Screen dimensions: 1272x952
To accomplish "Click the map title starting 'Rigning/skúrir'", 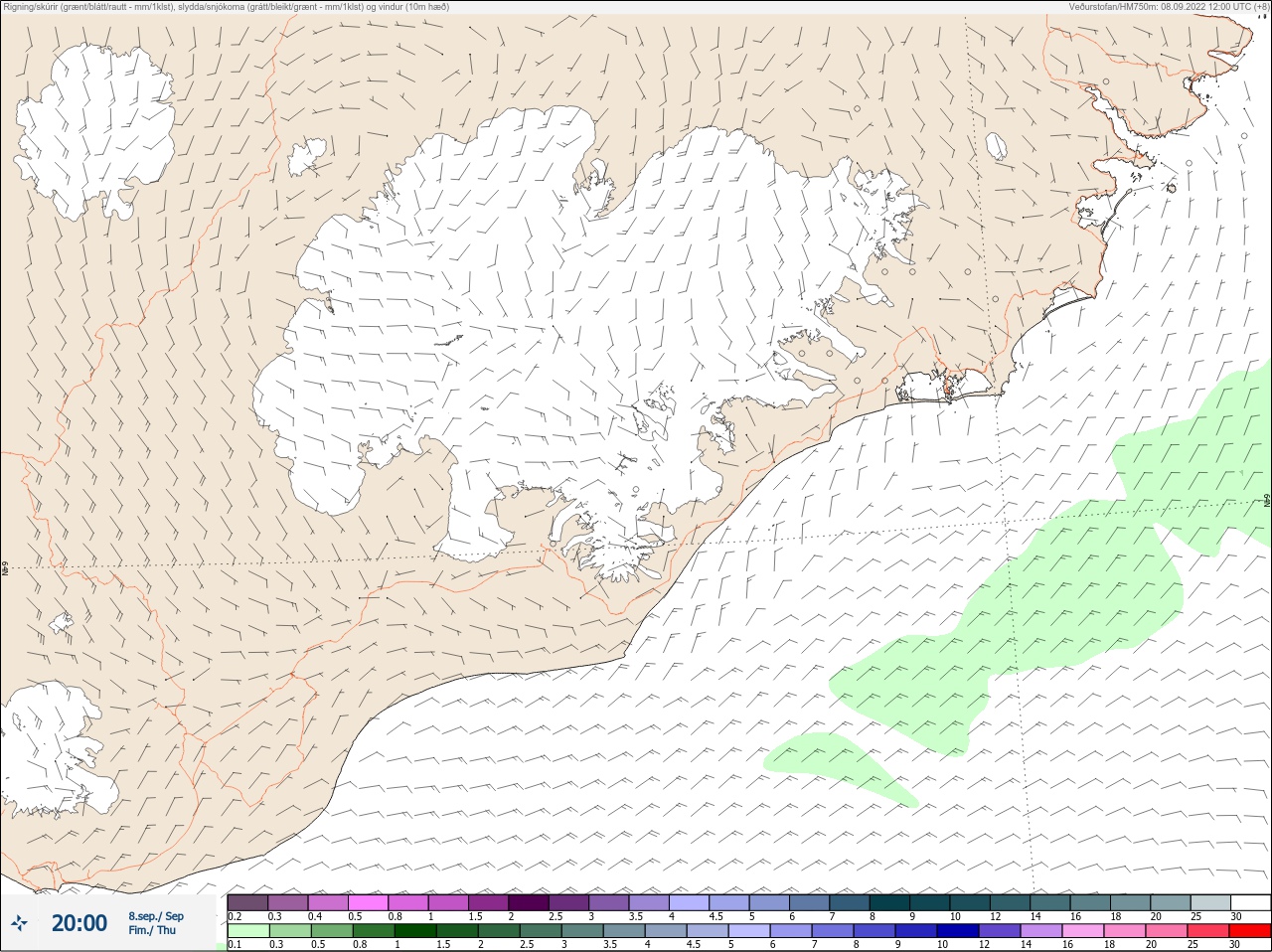I will click(x=227, y=6).
